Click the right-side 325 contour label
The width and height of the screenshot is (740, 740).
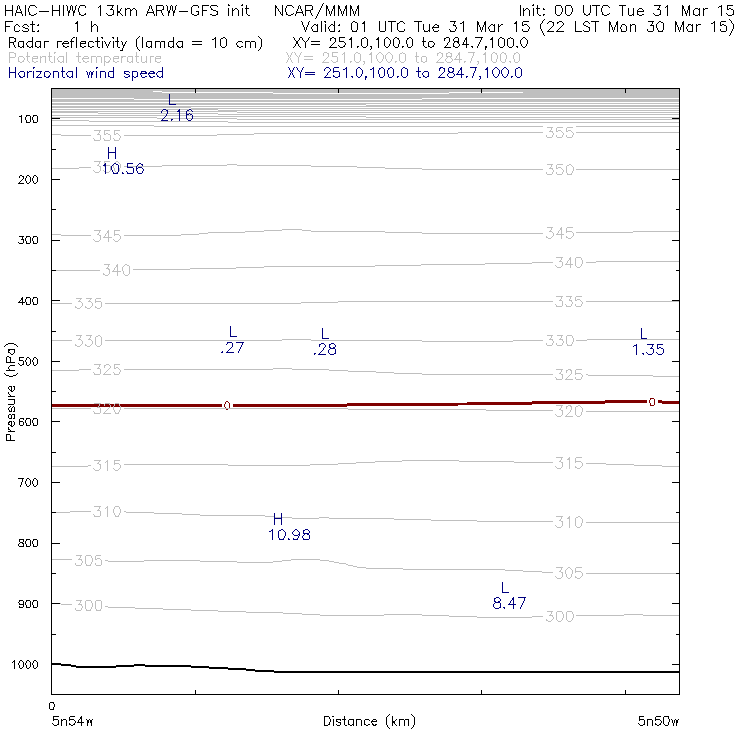click(x=569, y=375)
